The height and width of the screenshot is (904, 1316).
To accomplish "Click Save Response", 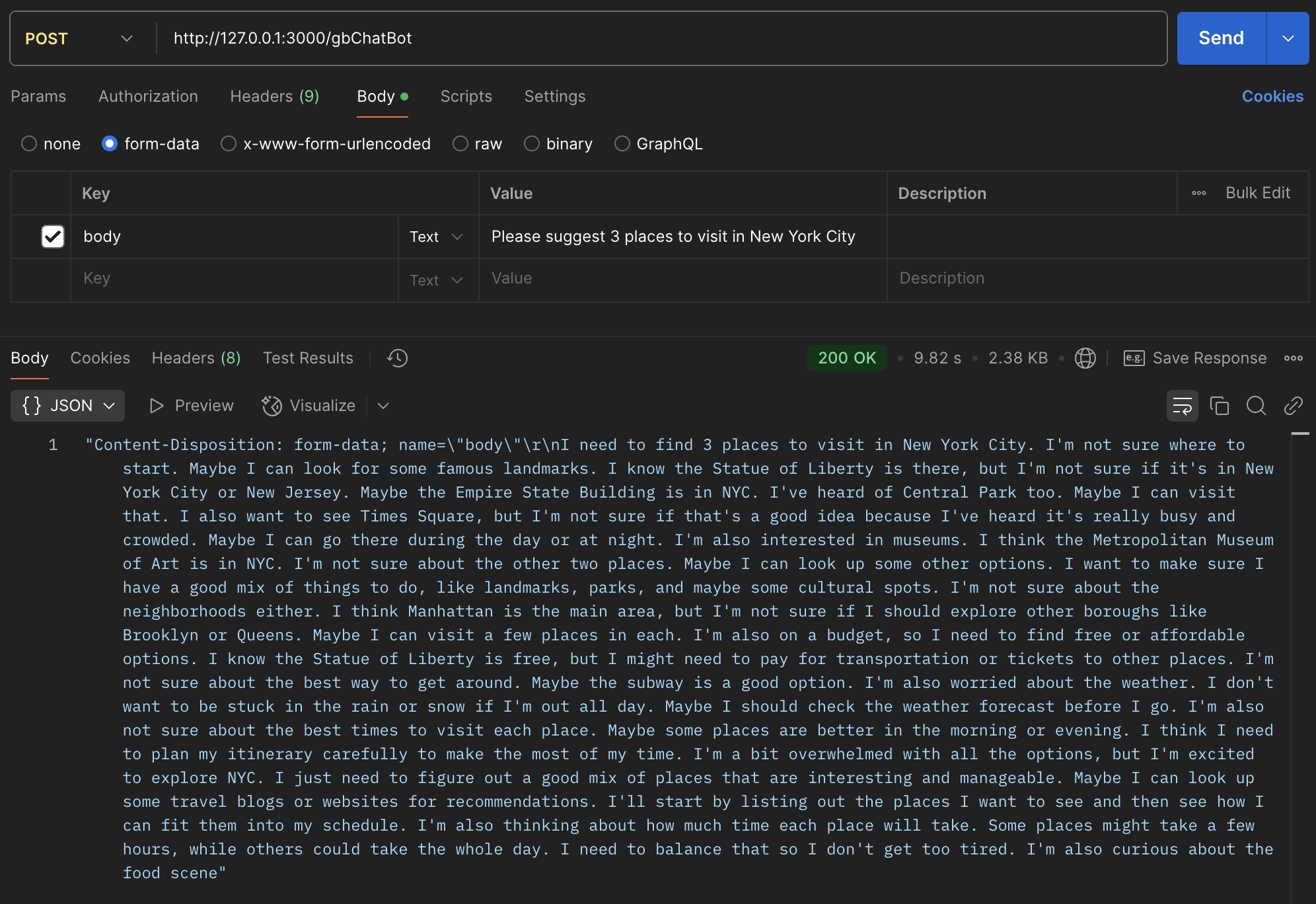I will (1209, 358).
